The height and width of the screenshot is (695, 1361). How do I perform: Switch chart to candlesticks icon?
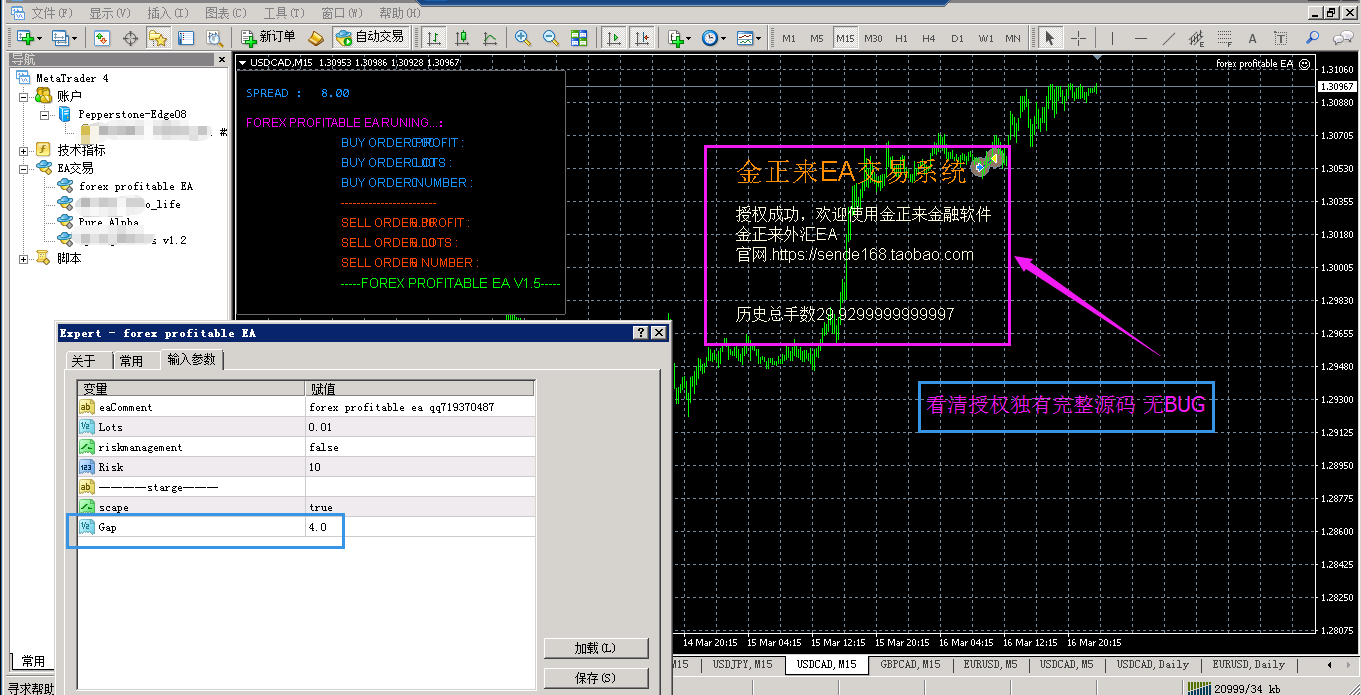(x=462, y=38)
